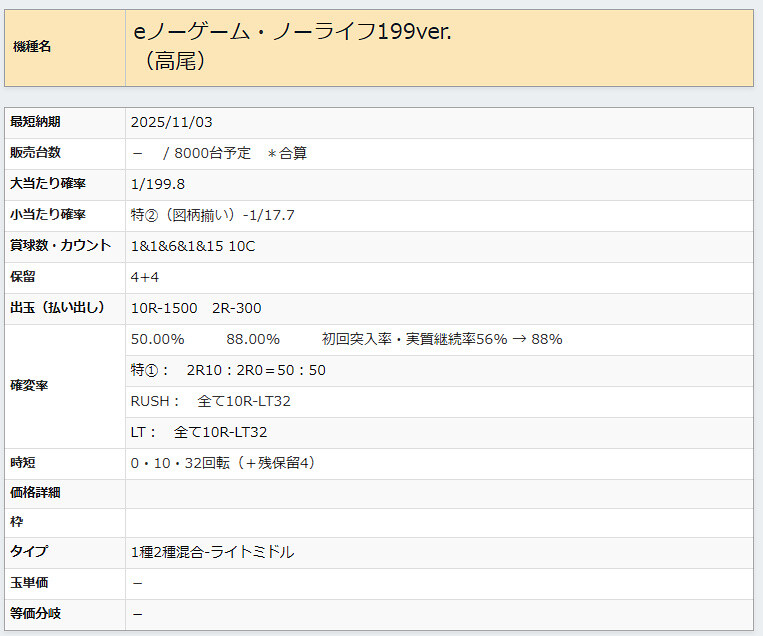Select the value '－ / 8000台予定 ＊合算'

click(219, 153)
